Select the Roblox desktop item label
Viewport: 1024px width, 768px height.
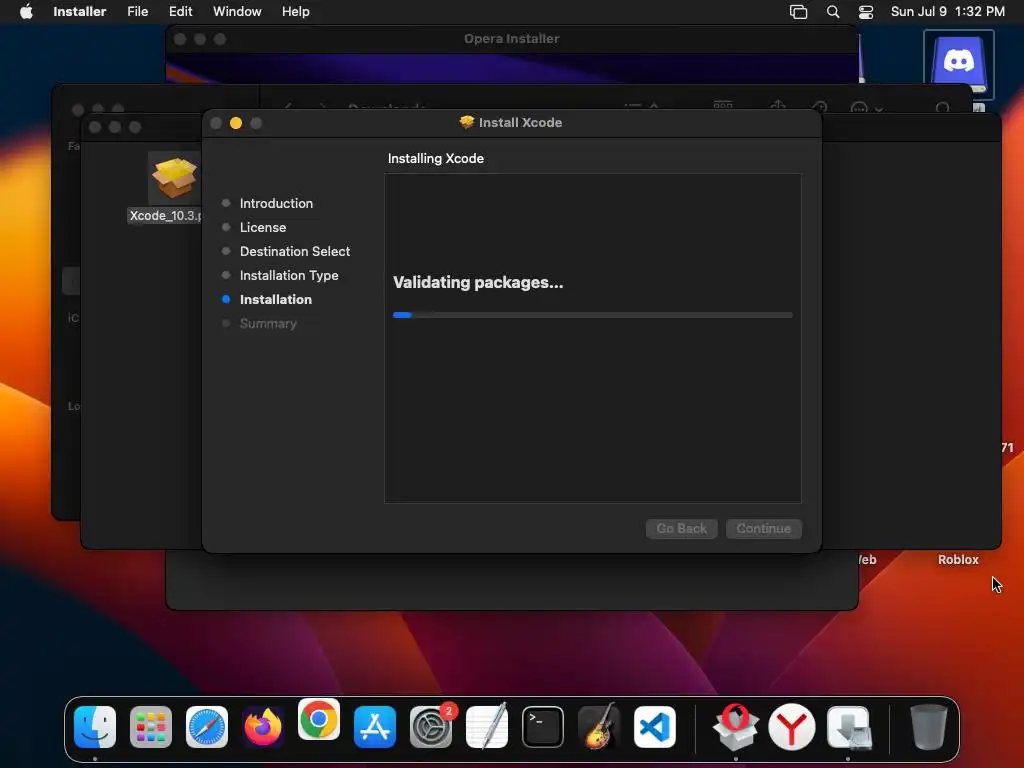[x=958, y=560]
